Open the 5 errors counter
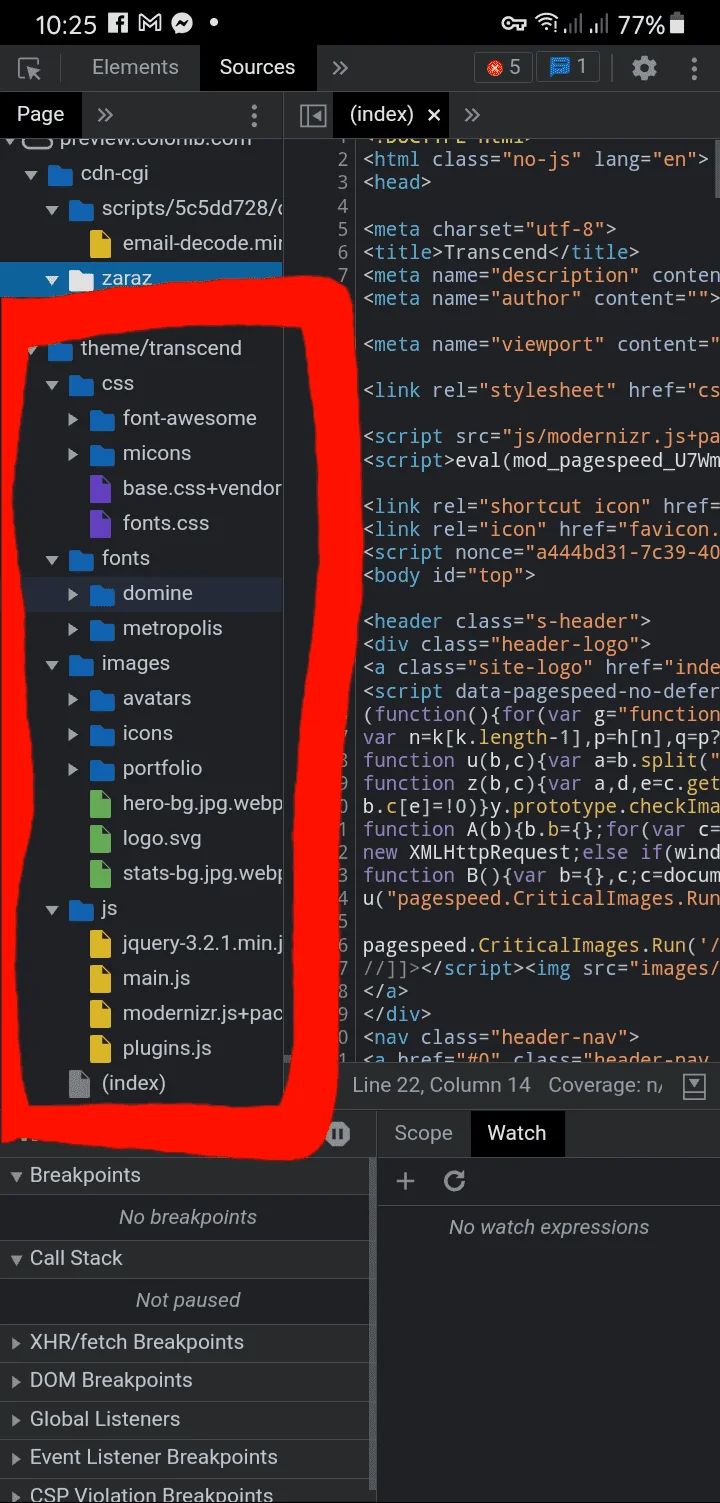This screenshot has height=1503, width=720. [503, 67]
